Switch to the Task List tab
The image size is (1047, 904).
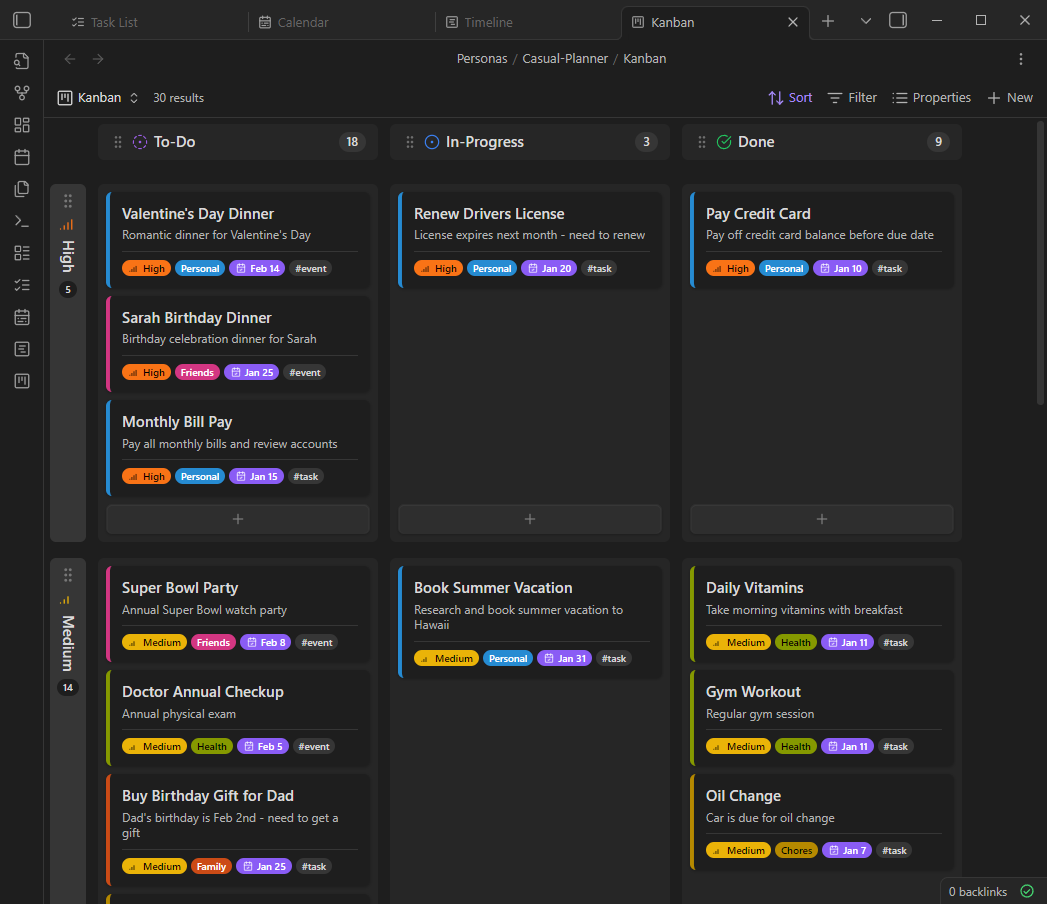point(115,21)
